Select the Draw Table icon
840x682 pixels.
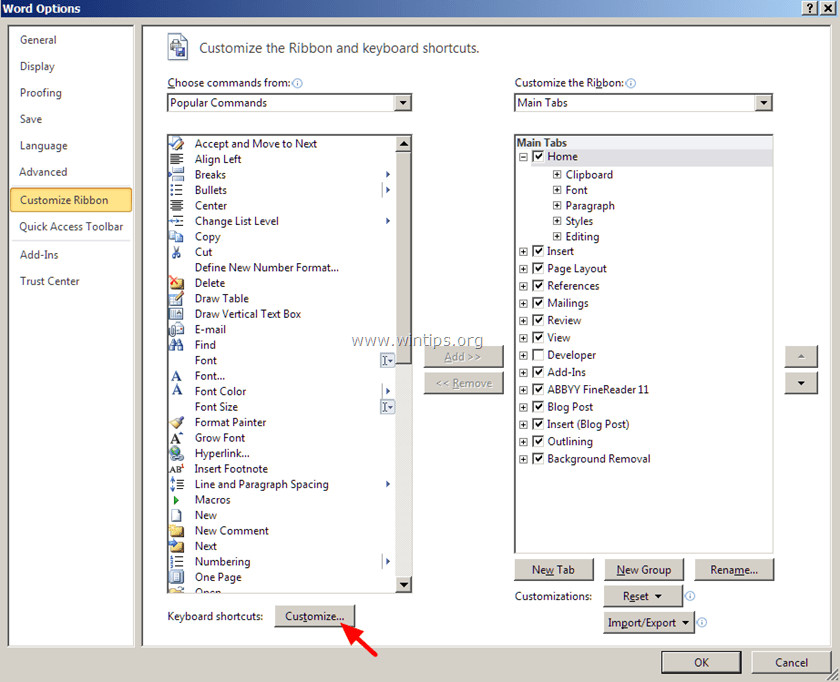(177, 298)
